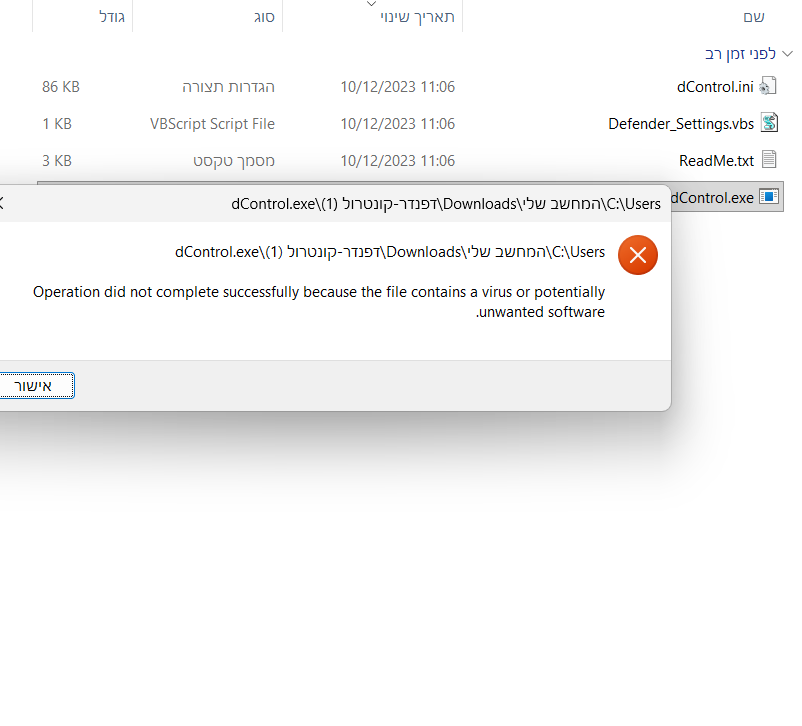This screenshot has width=802, height=726.
Task: Click the סוג column header to sort by type
Action: click(x=264, y=16)
